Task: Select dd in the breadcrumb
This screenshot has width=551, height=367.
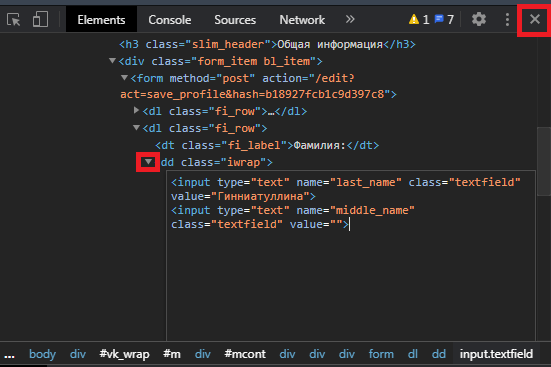Action: coord(439,354)
